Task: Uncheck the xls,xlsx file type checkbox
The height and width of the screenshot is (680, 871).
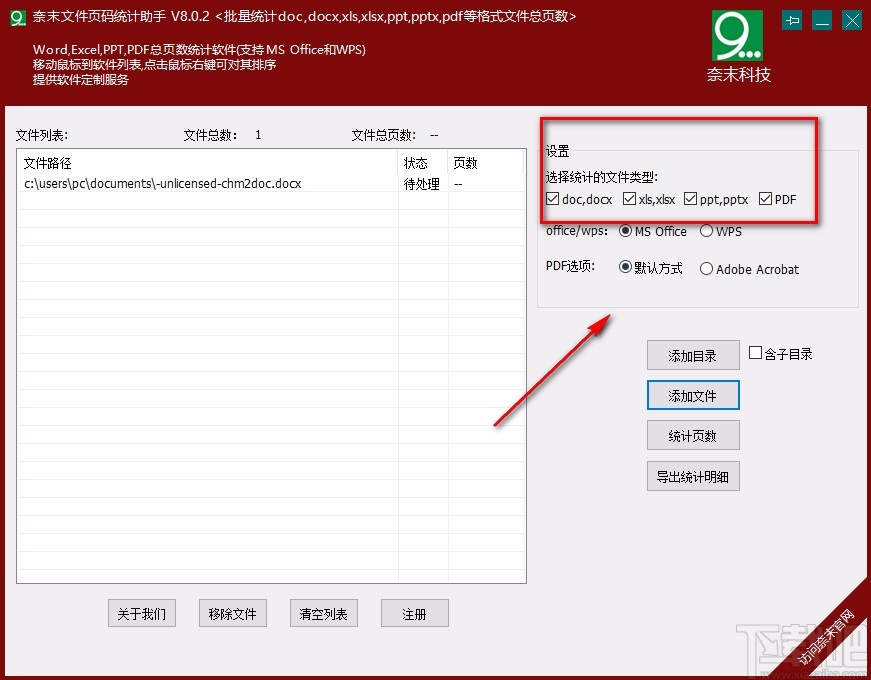Action: point(629,199)
